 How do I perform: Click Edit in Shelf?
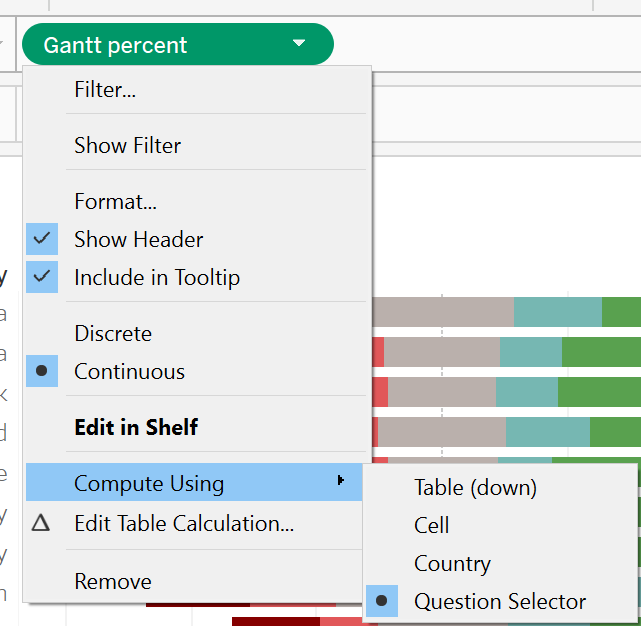tap(136, 428)
